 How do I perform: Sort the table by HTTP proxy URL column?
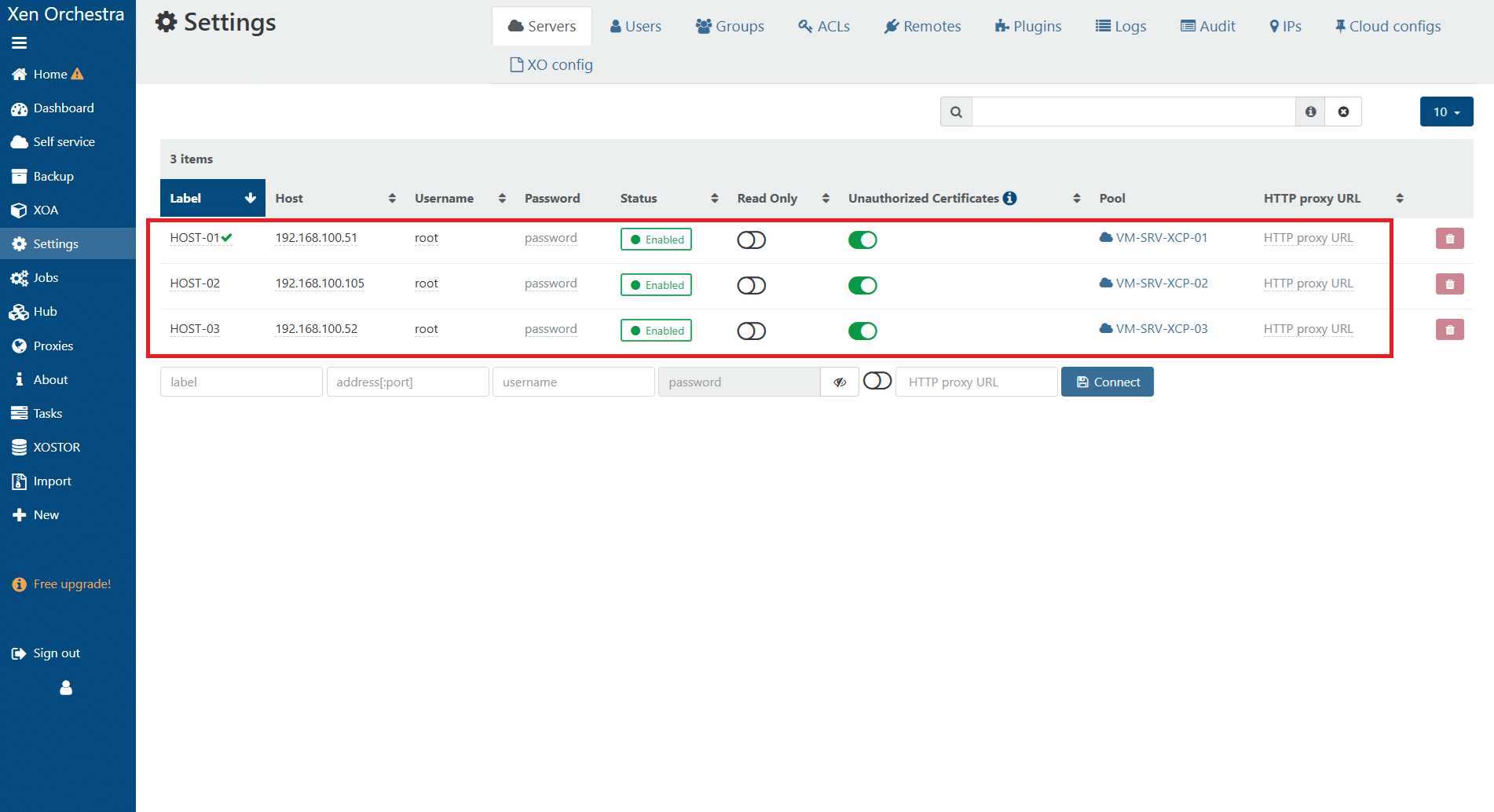(1334, 198)
